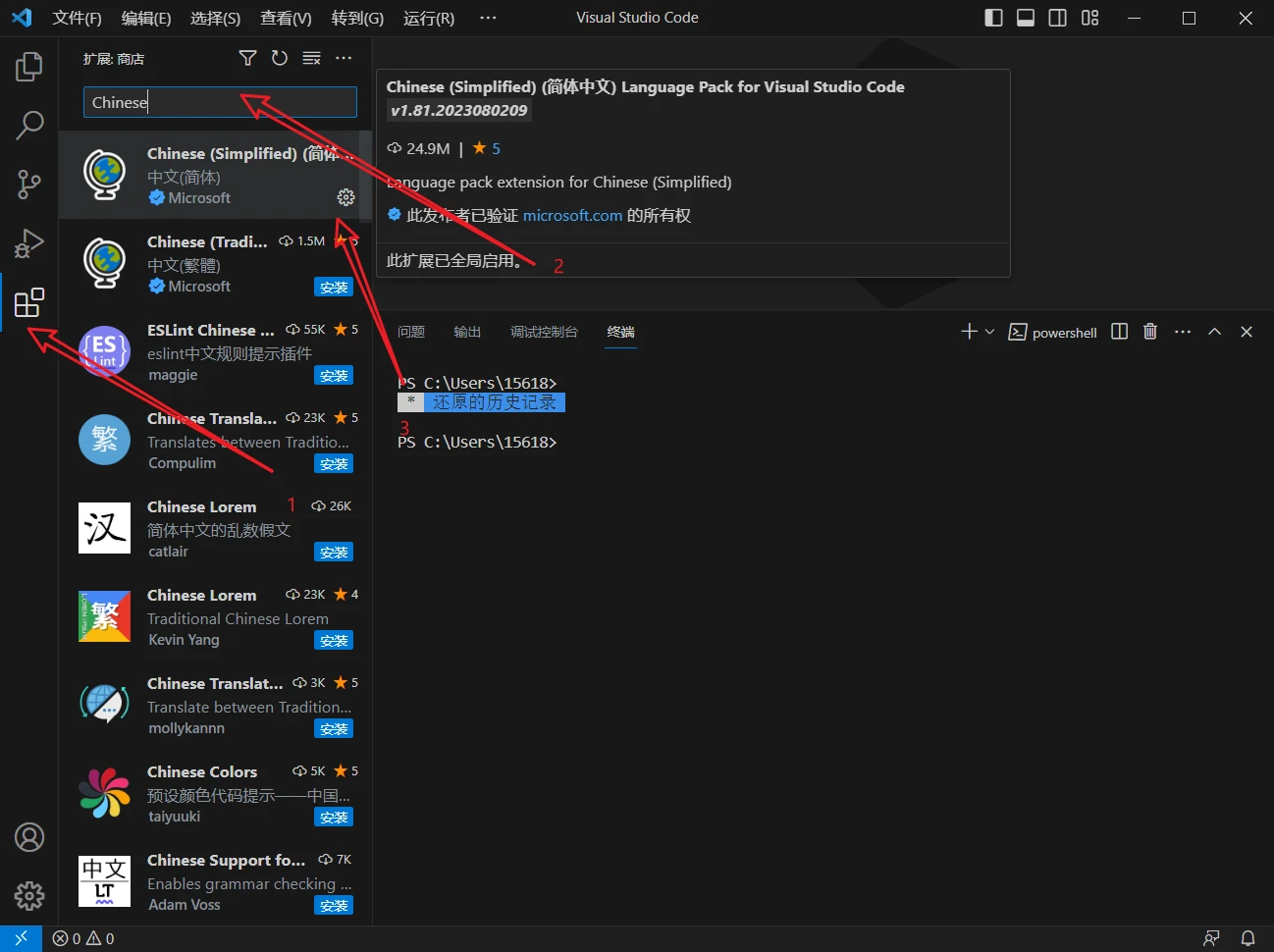Image resolution: width=1274 pixels, height=952 pixels.
Task: Install ESLint Chinese Rules extension
Action: pyautogui.click(x=334, y=375)
